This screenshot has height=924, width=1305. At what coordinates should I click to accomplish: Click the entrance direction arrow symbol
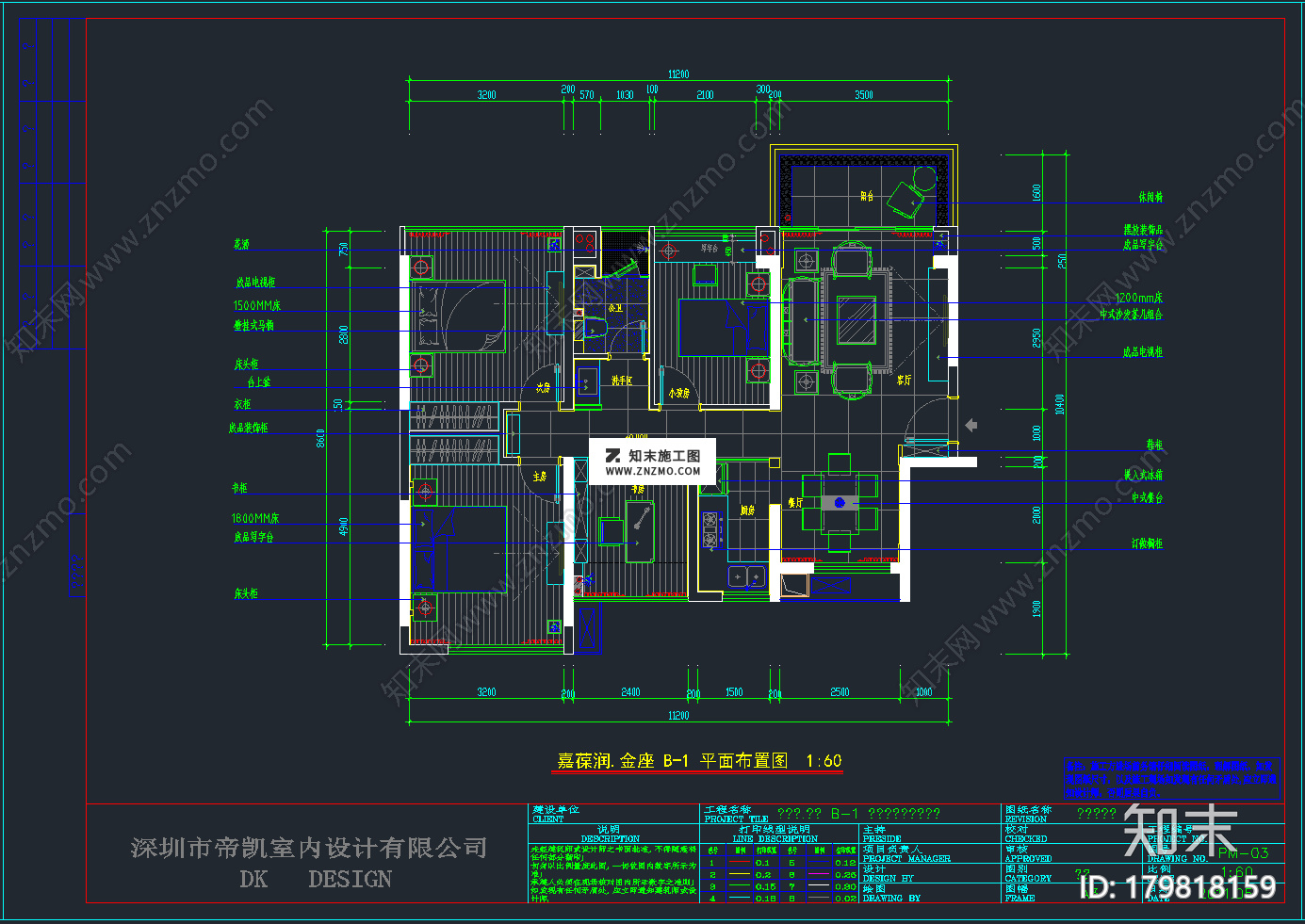click(x=971, y=426)
